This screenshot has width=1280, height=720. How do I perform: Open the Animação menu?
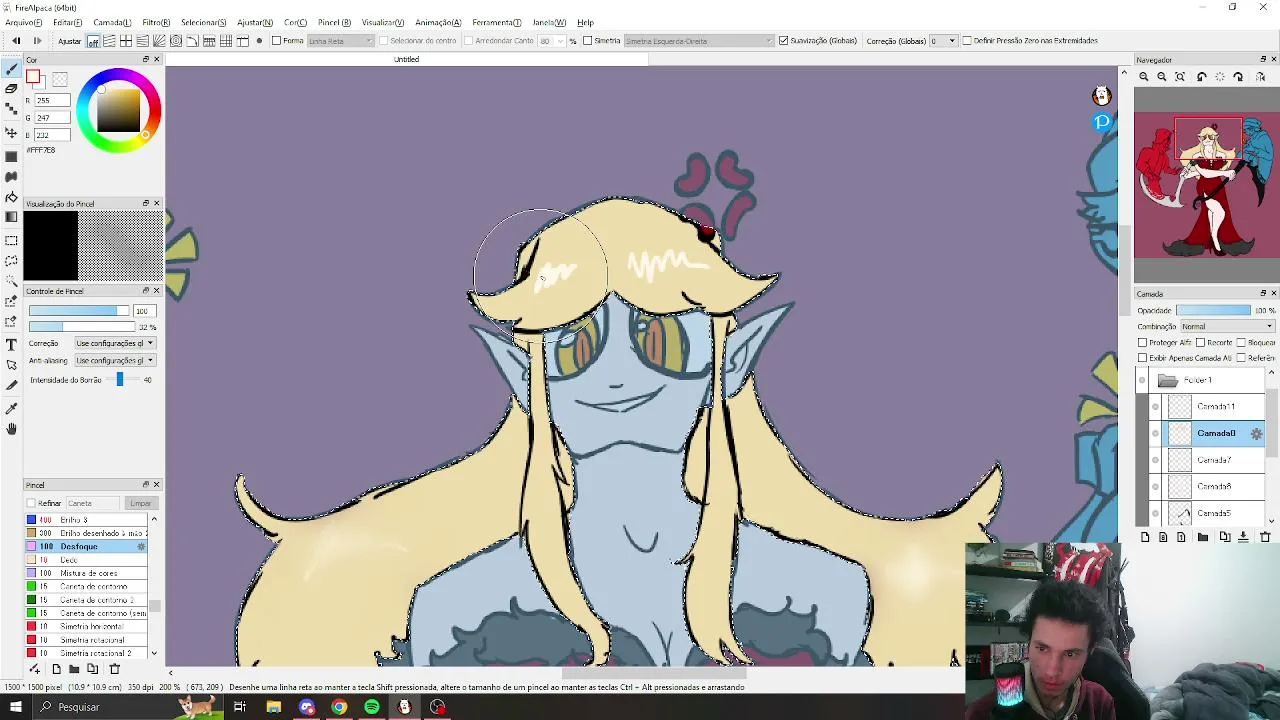tap(438, 22)
